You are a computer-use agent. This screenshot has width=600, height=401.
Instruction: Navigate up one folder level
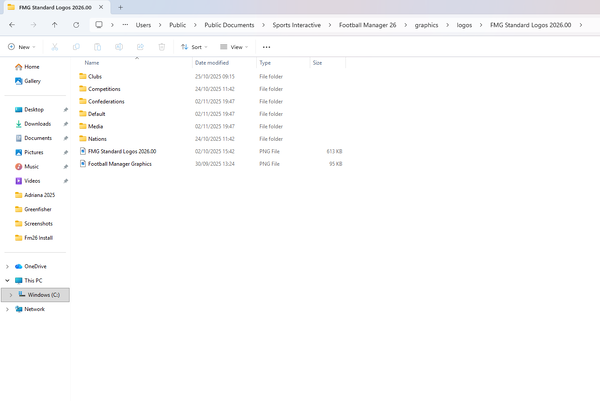click(55, 25)
